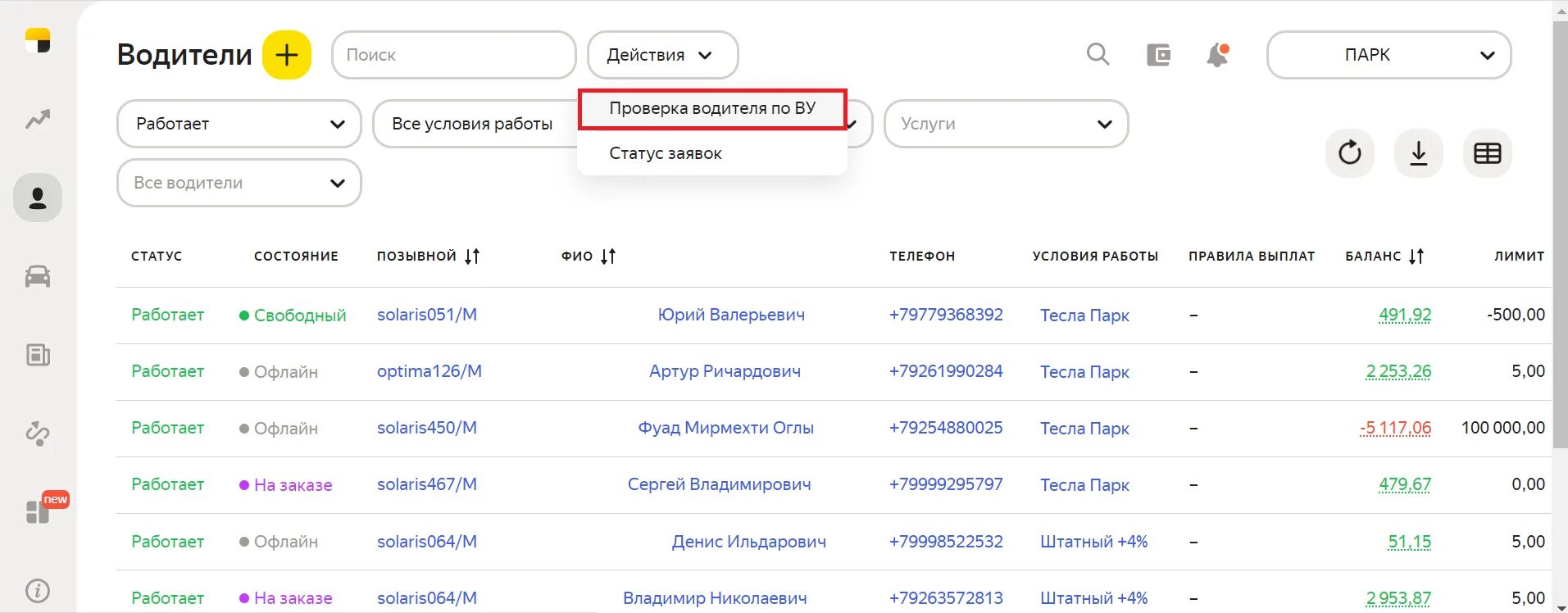Image resolution: width=1568 pixels, height=613 pixels.
Task: Click phone number +79999295797
Action: click(x=946, y=484)
